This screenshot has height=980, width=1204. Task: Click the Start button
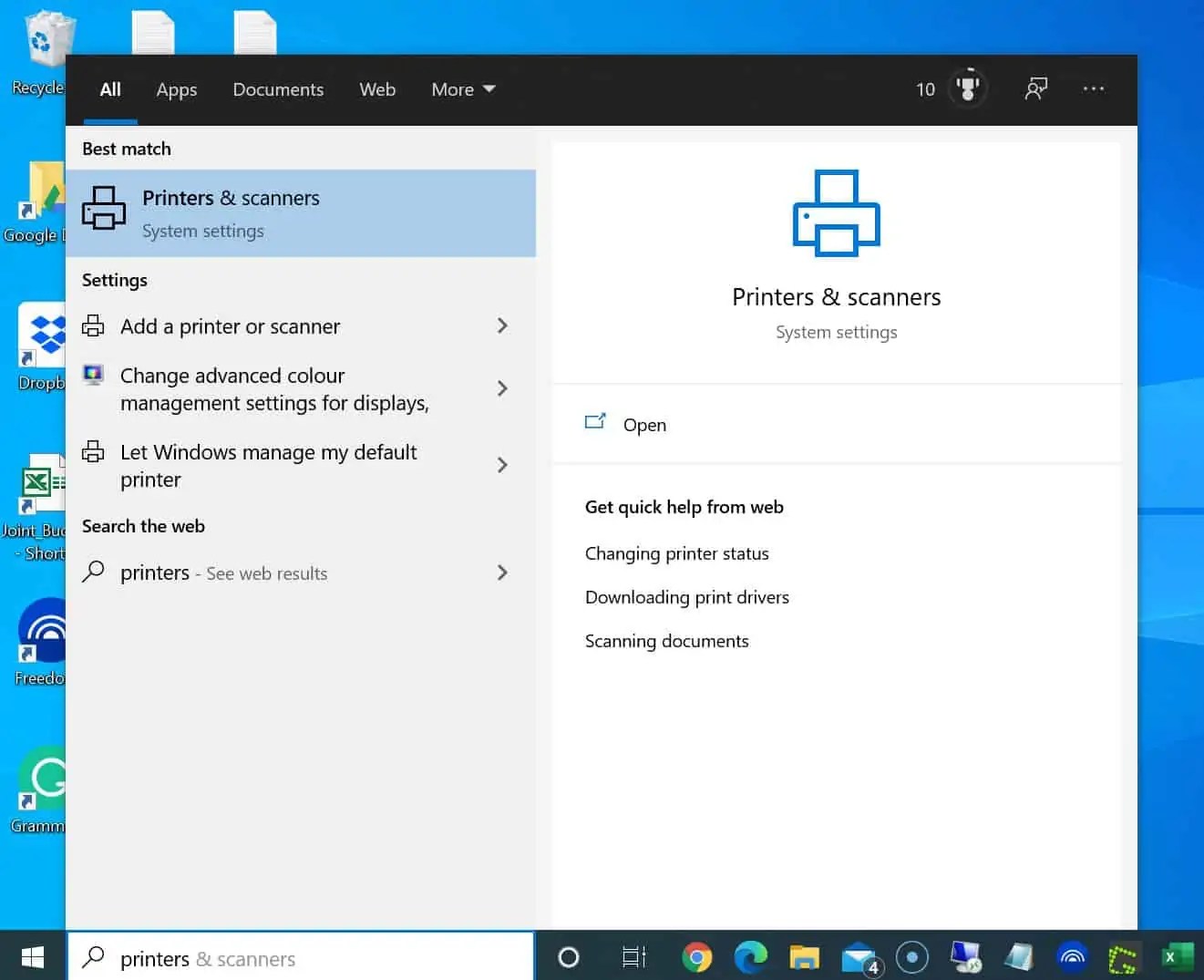pyautogui.click(x=33, y=957)
